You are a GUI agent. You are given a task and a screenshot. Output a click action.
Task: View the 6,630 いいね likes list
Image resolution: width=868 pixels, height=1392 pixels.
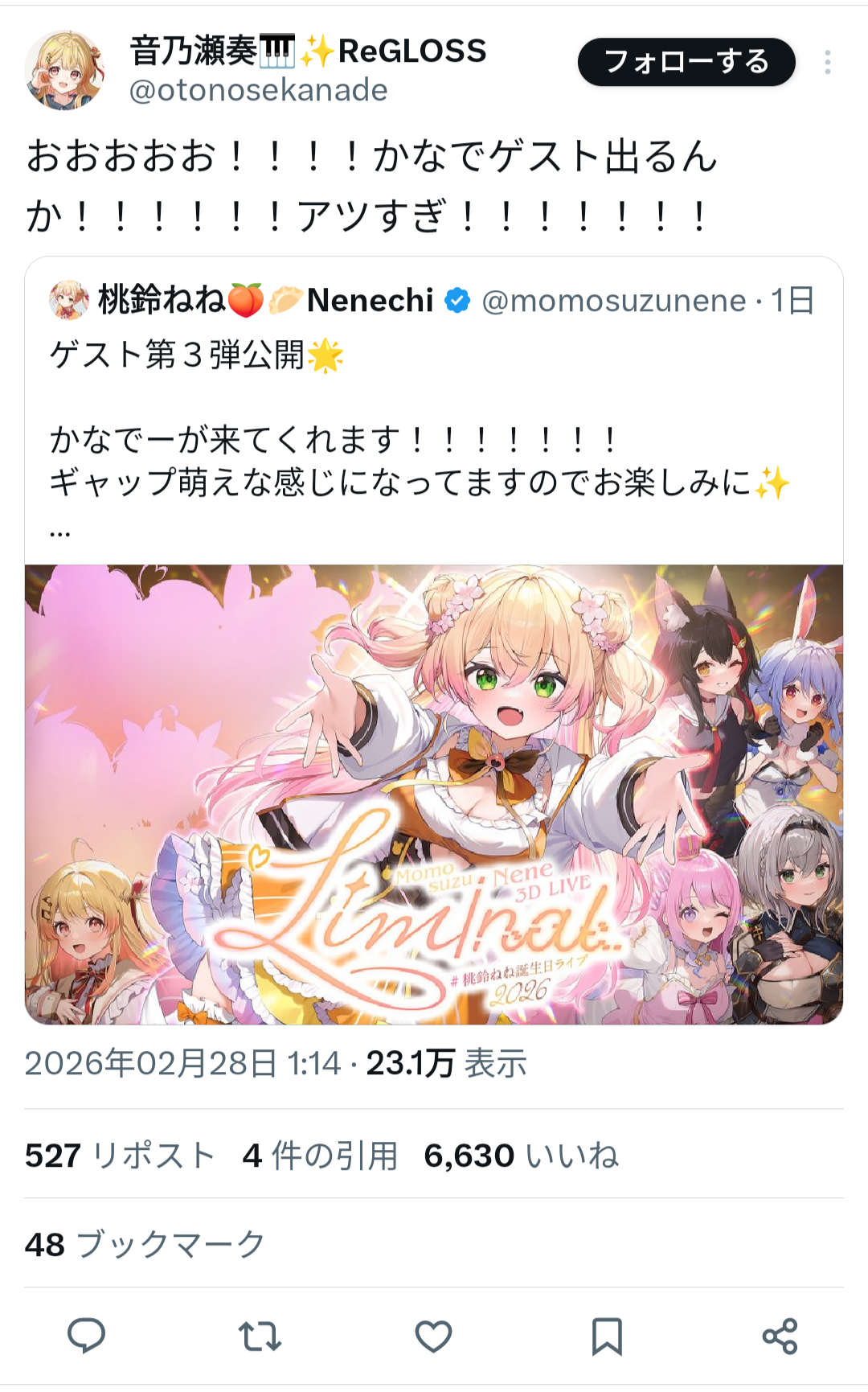(521, 1156)
